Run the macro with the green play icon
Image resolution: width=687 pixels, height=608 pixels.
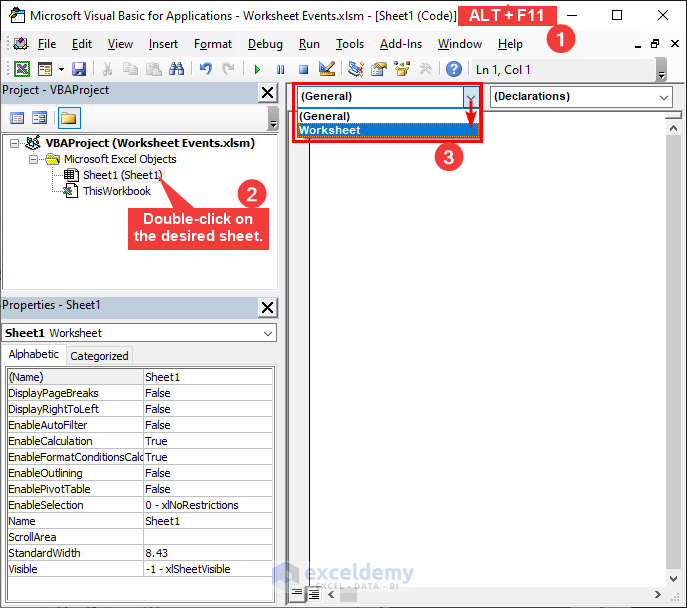tap(257, 69)
